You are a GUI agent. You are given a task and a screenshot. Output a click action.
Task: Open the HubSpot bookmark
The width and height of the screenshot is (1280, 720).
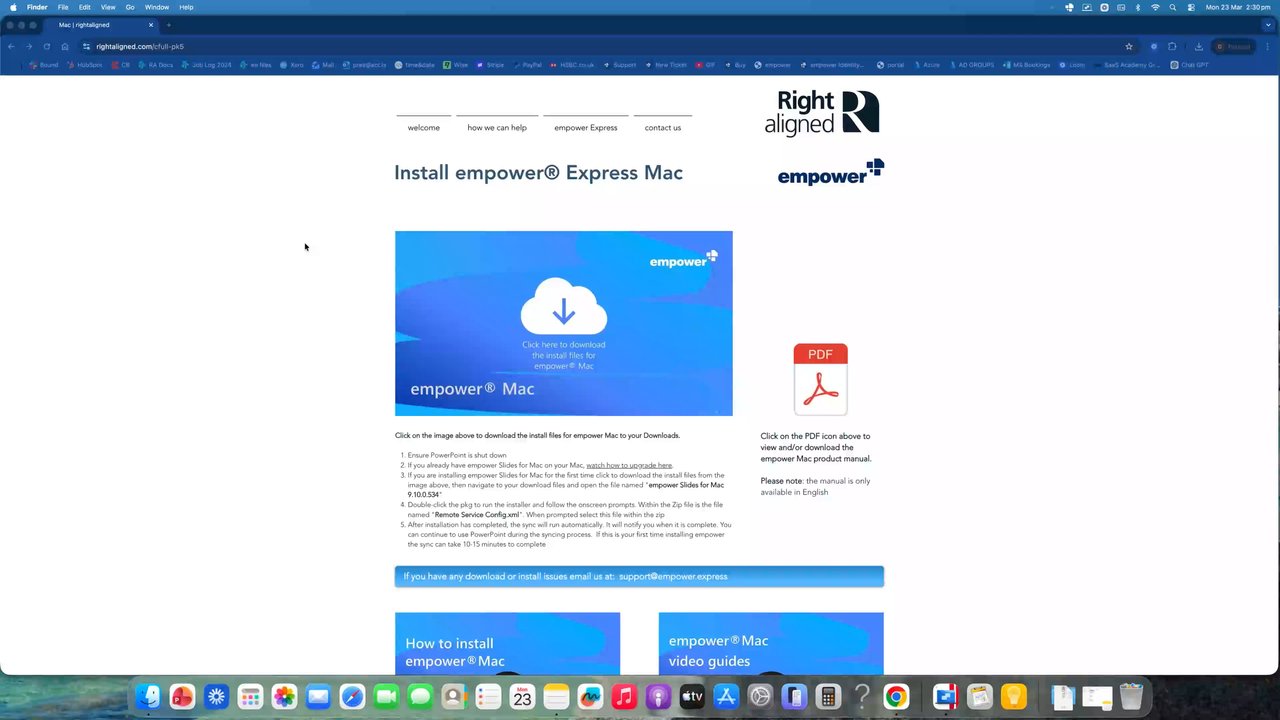(x=84, y=65)
